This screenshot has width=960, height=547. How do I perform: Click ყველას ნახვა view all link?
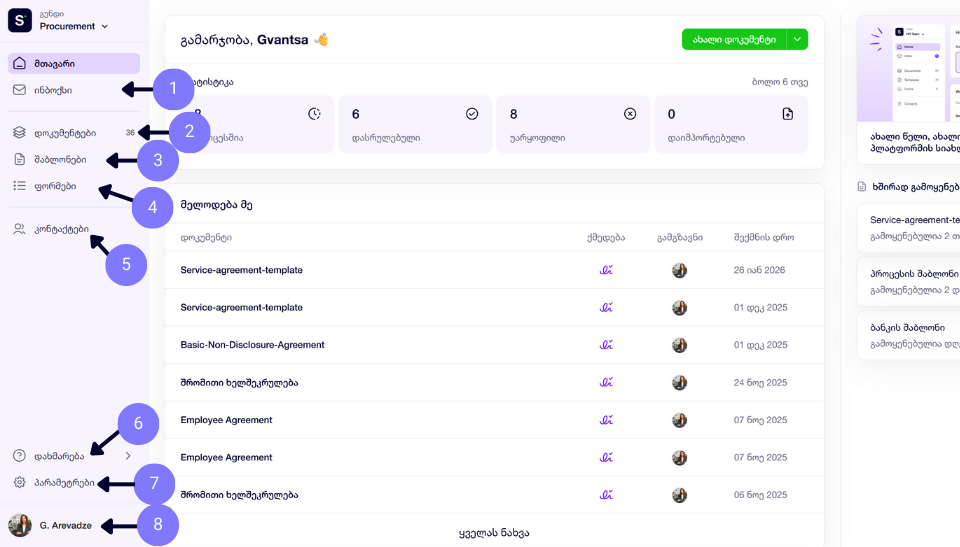[x=494, y=533]
